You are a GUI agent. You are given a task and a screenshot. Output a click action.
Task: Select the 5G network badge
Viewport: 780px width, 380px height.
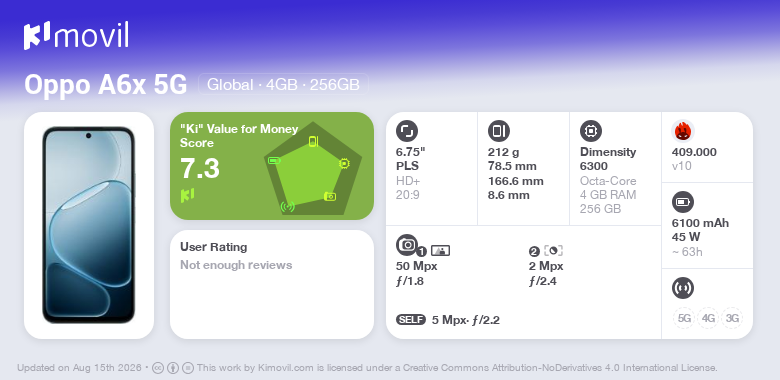pos(684,318)
